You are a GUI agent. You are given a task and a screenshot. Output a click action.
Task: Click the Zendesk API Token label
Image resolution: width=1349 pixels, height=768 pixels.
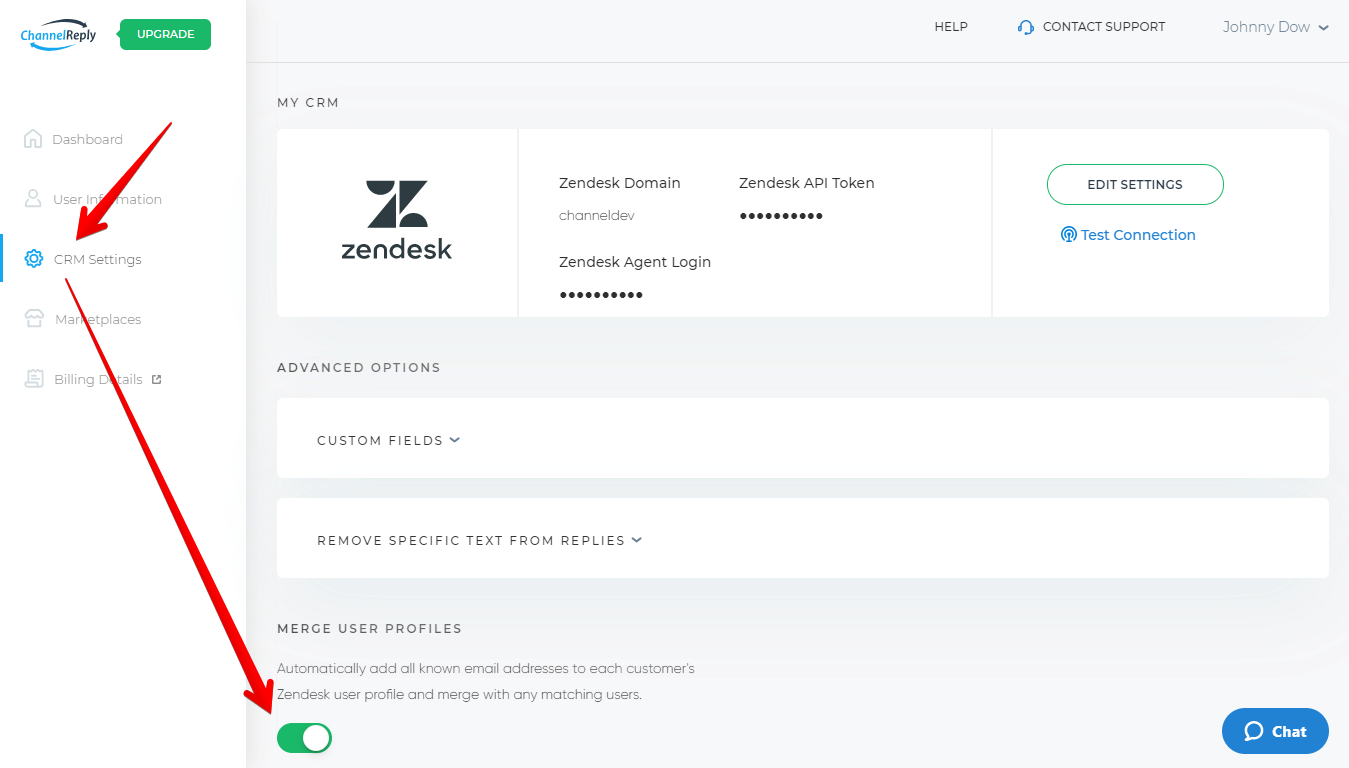pyautogui.click(x=807, y=183)
